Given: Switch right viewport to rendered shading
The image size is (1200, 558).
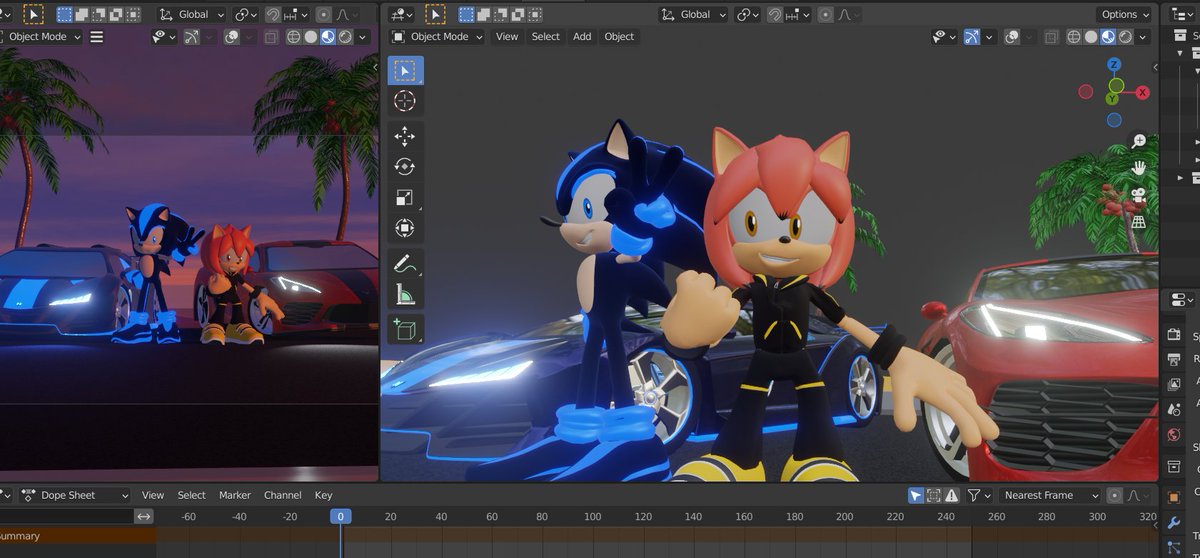Looking at the screenshot, I should coord(1125,37).
